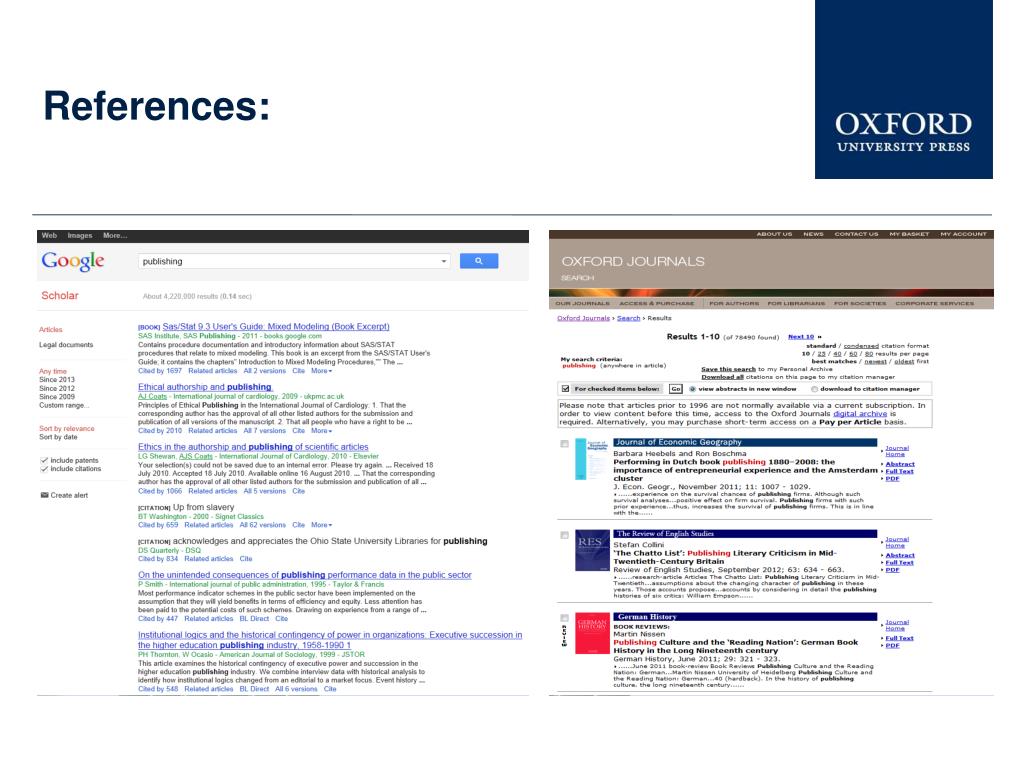The image size is (1024, 768).
Task: Open the Web tab in Google bar
Action: pos(49,236)
